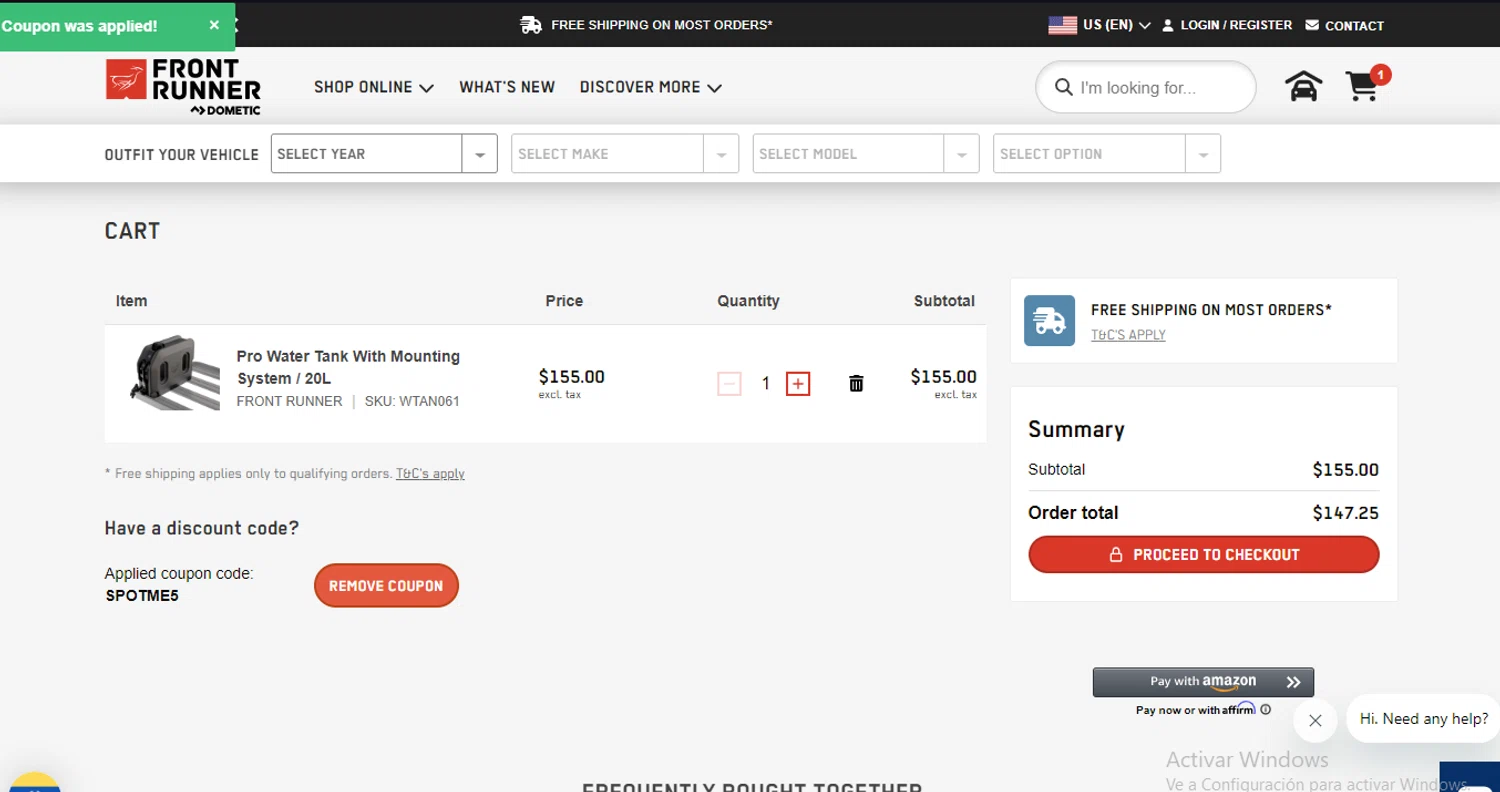1500x792 pixels.
Task: Increase quantity with the plus button
Action: [798, 383]
